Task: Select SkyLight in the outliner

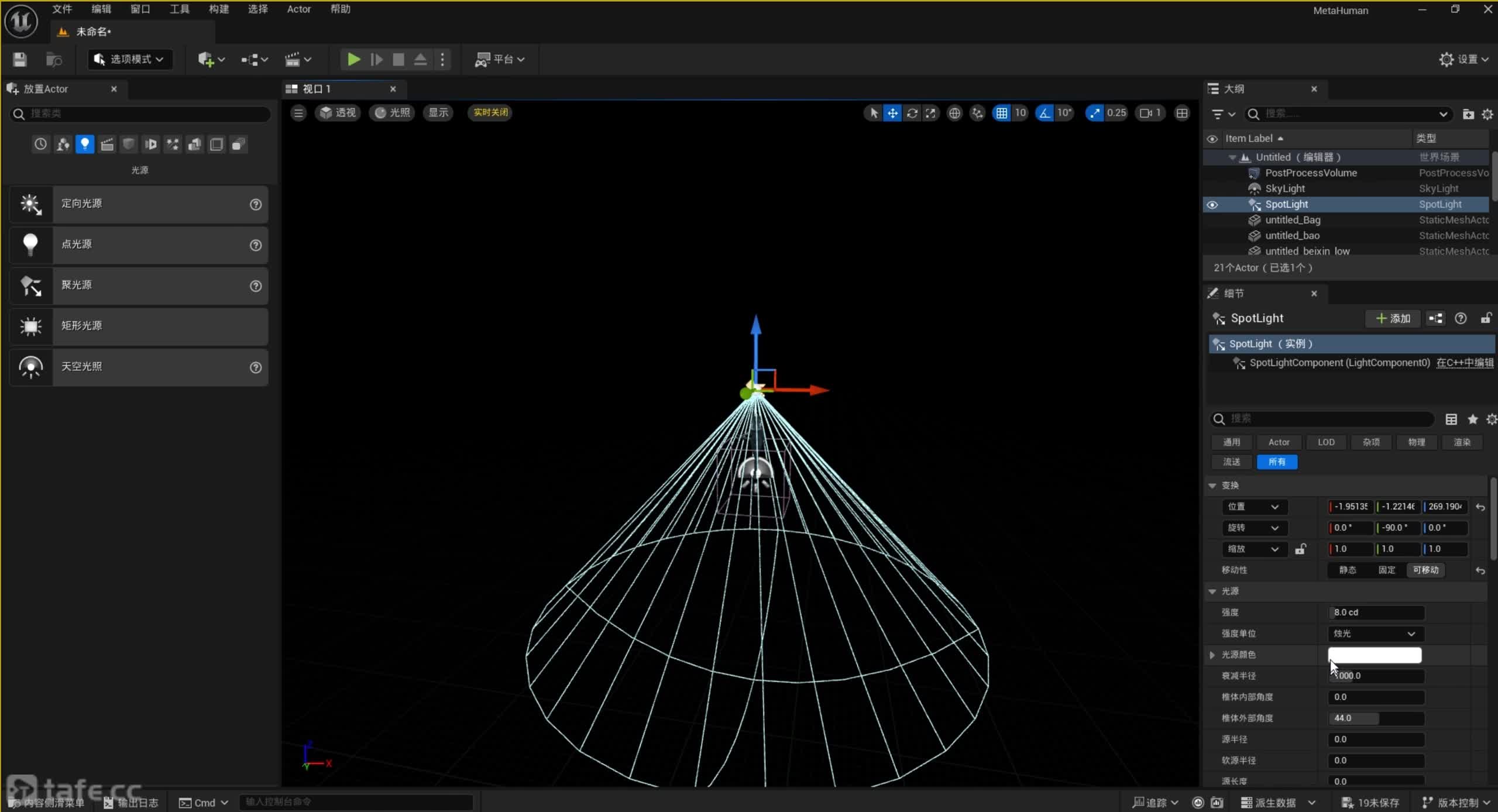Action: click(x=1285, y=188)
